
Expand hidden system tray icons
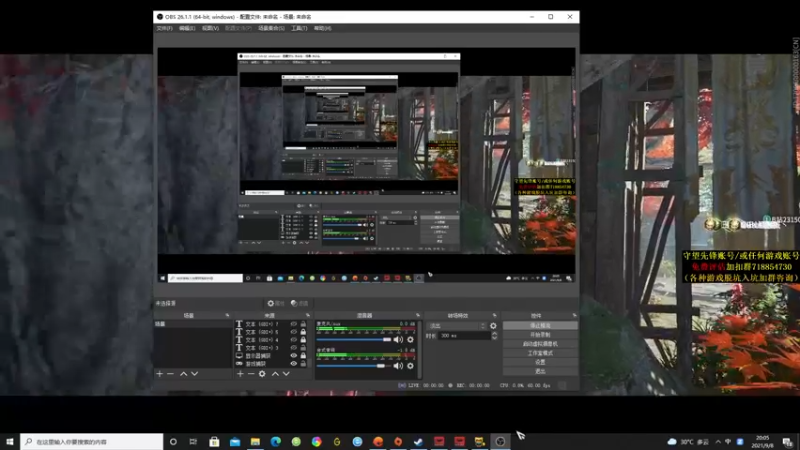coord(718,442)
